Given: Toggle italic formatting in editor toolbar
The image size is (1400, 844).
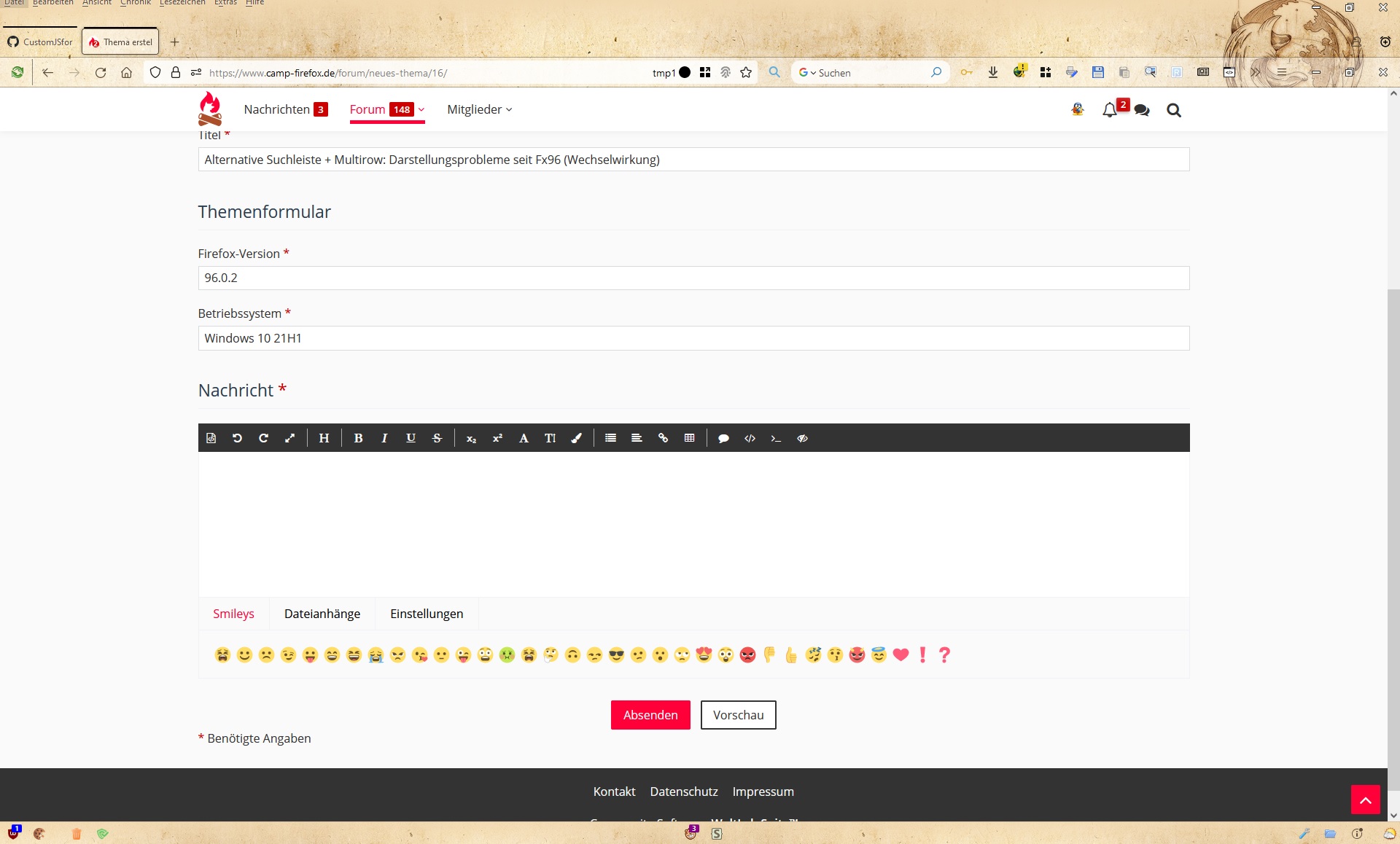Looking at the screenshot, I should click(384, 438).
